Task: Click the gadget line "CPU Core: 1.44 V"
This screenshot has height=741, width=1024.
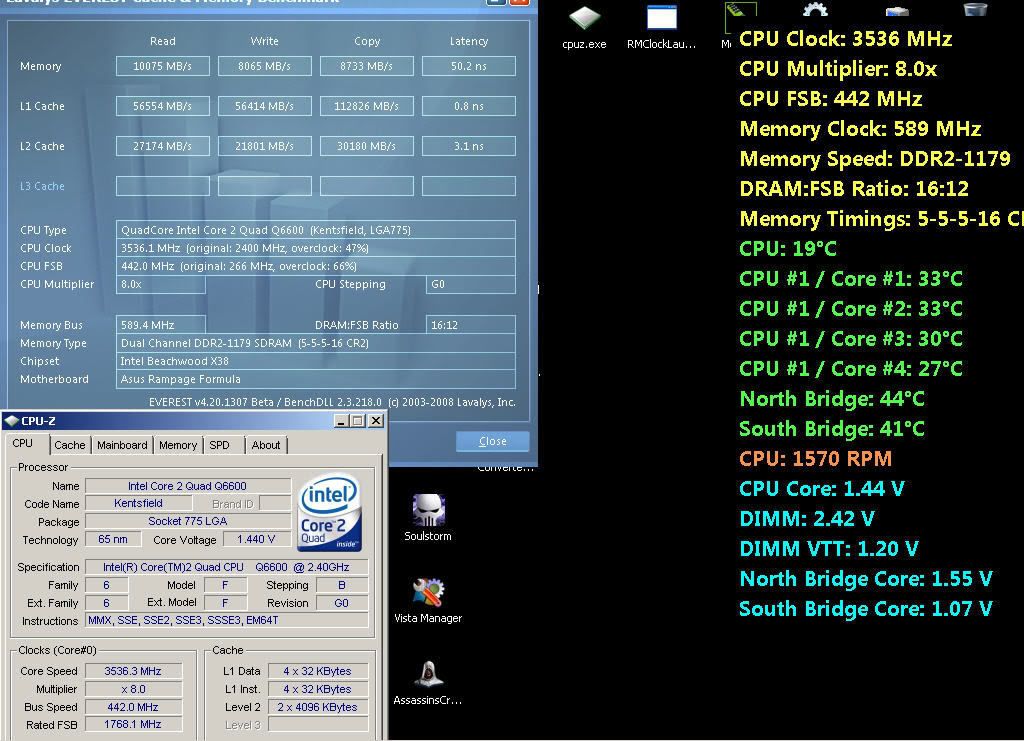Action: tap(822, 489)
